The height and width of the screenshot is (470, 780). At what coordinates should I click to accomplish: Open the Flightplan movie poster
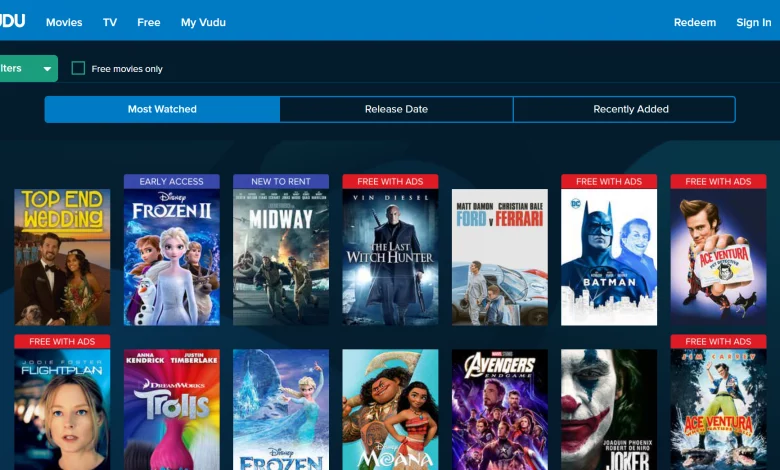click(x=62, y=409)
